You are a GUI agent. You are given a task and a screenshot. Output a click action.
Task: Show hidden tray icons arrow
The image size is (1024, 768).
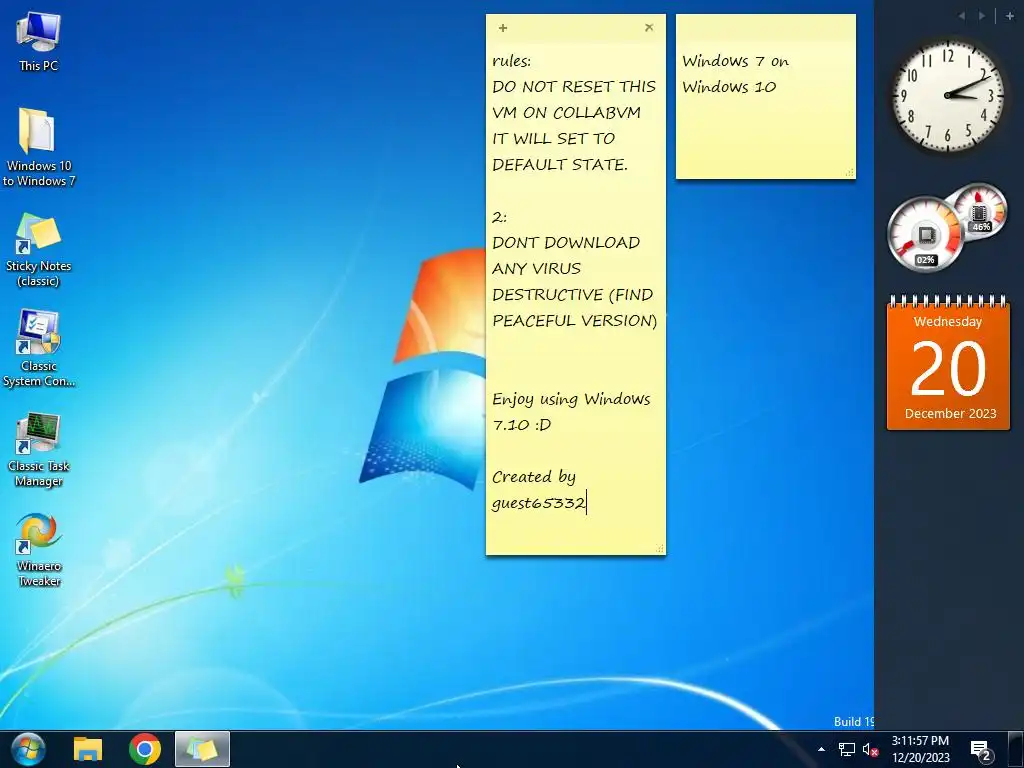(x=822, y=750)
